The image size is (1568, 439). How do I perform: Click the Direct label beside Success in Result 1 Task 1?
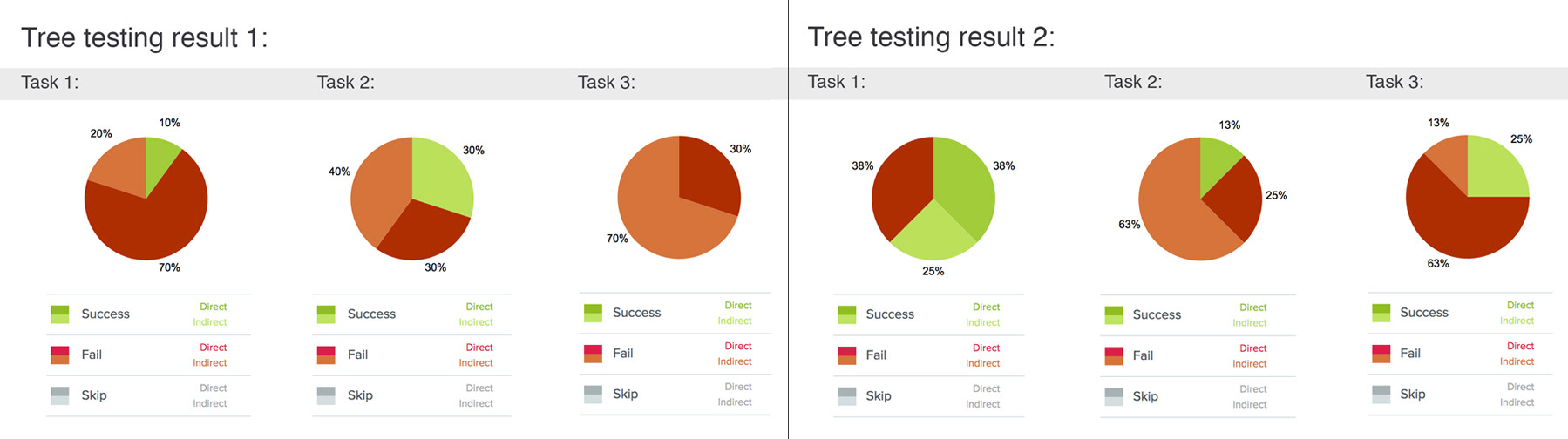(213, 307)
